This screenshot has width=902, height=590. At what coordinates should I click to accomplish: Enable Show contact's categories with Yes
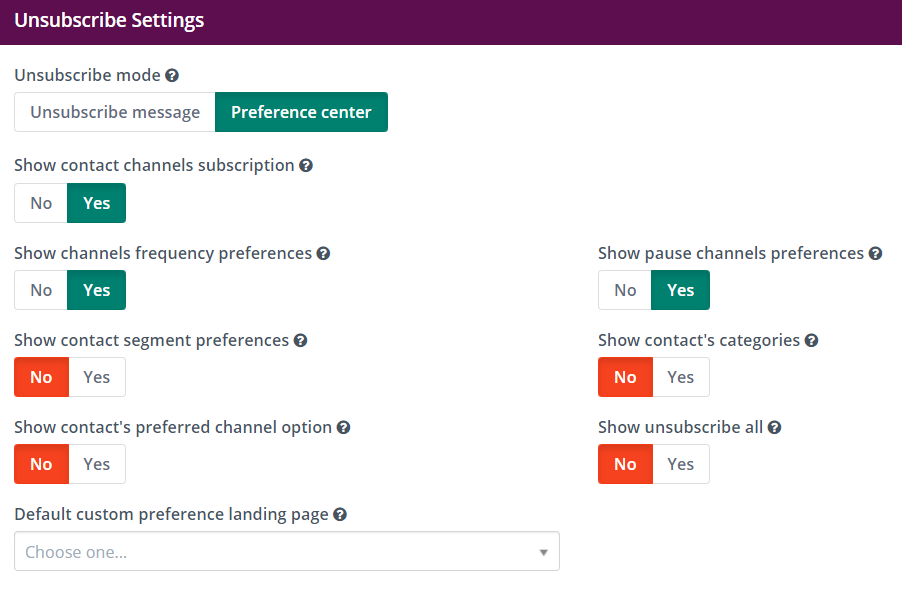pos(681,377)
